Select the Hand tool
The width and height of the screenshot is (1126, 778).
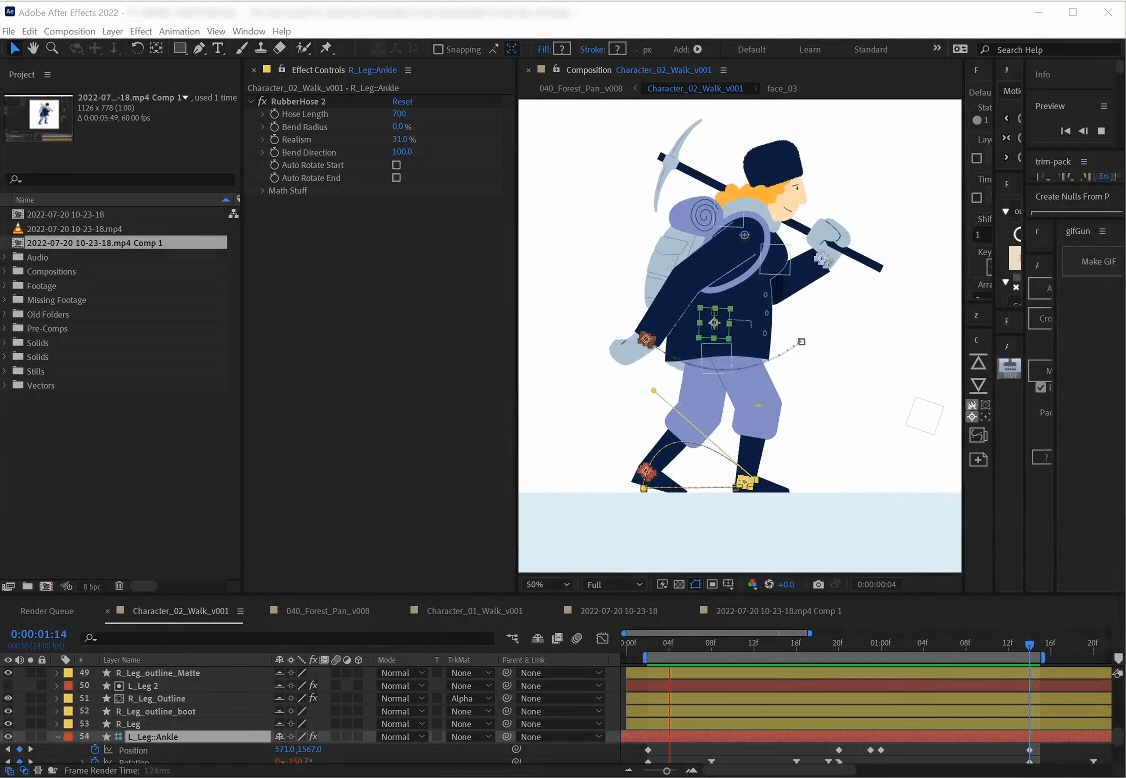tap(33, 48)
